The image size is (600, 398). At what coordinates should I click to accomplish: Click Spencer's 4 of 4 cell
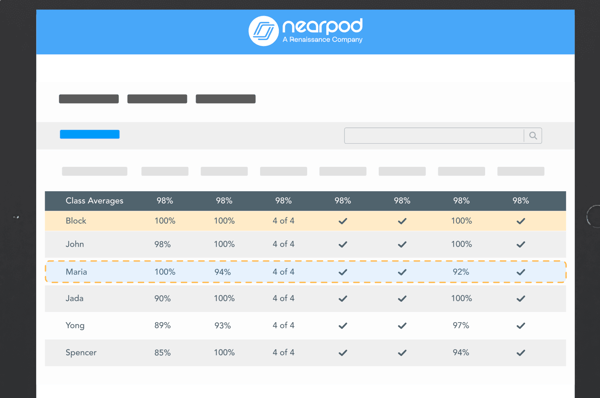point(284,352)
